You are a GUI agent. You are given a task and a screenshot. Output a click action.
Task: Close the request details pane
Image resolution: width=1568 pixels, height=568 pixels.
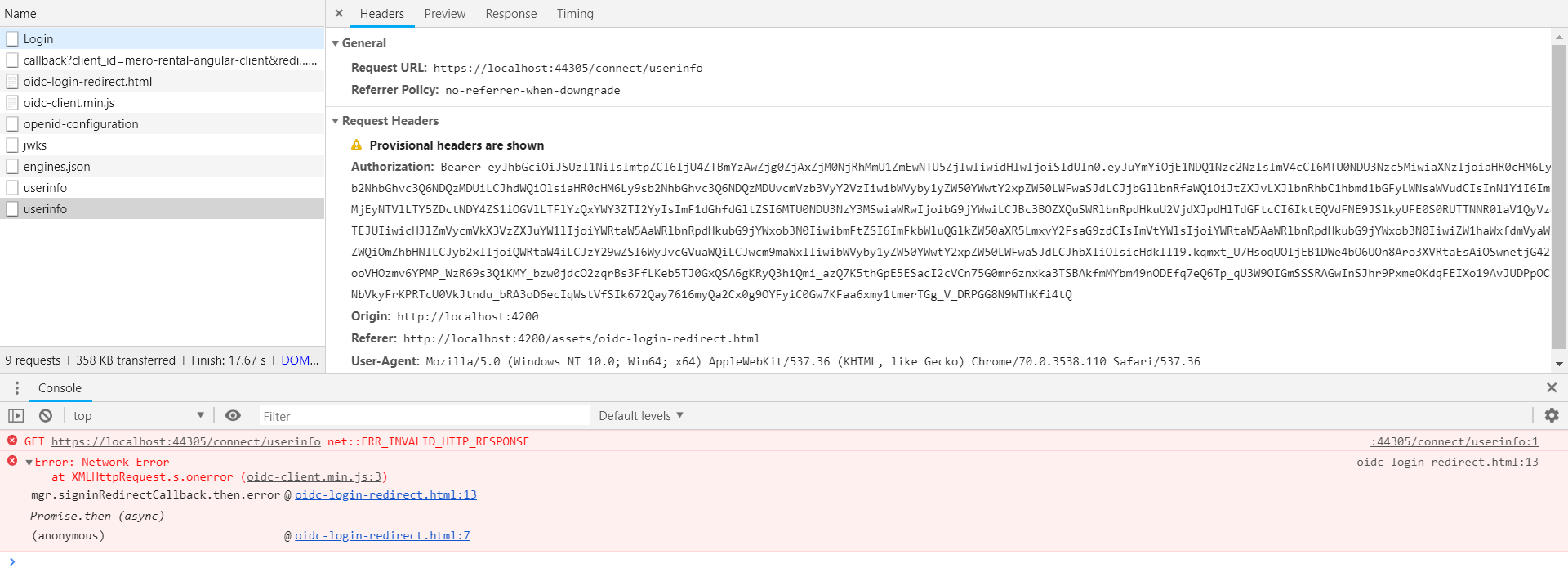tap(339, 13)
